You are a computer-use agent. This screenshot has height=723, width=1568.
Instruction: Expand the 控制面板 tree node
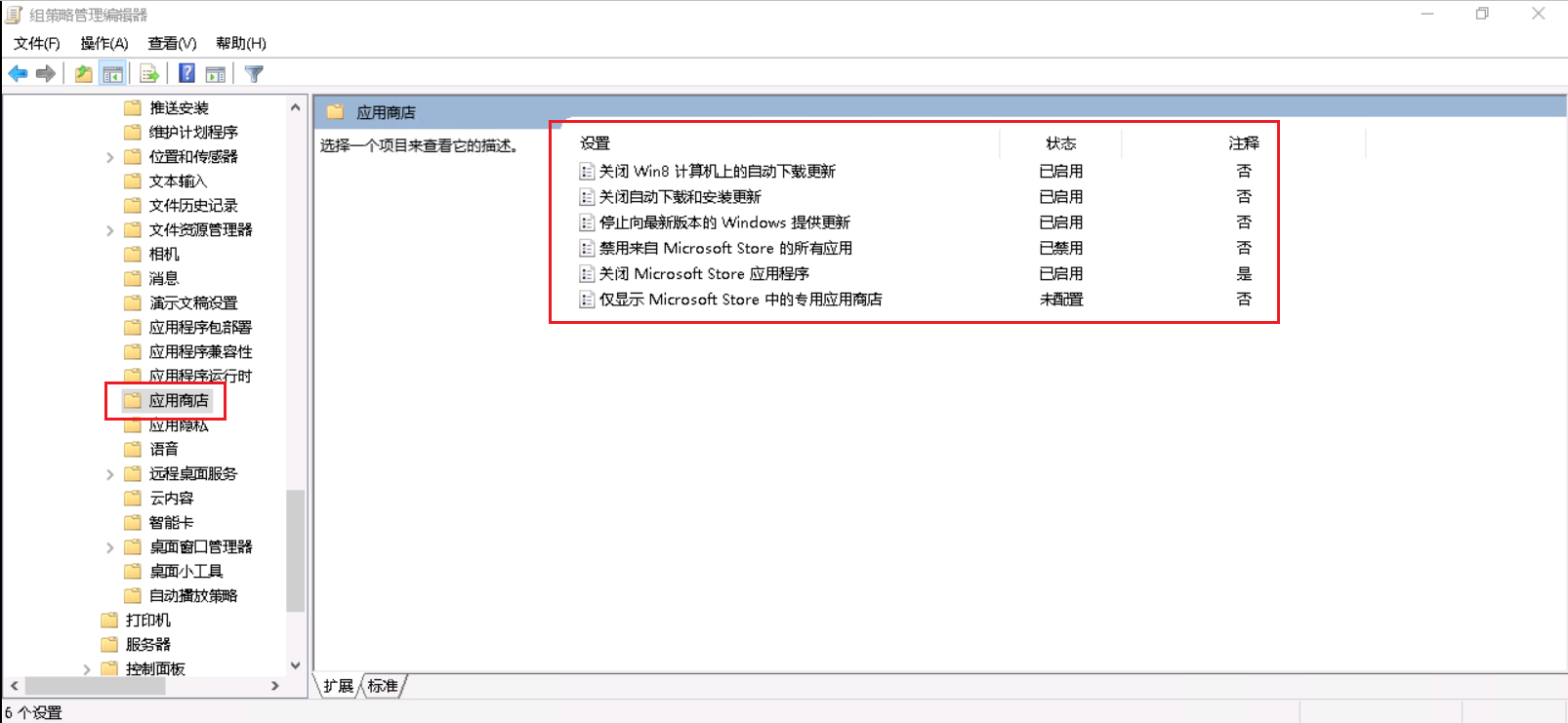(x=86, y=669)
